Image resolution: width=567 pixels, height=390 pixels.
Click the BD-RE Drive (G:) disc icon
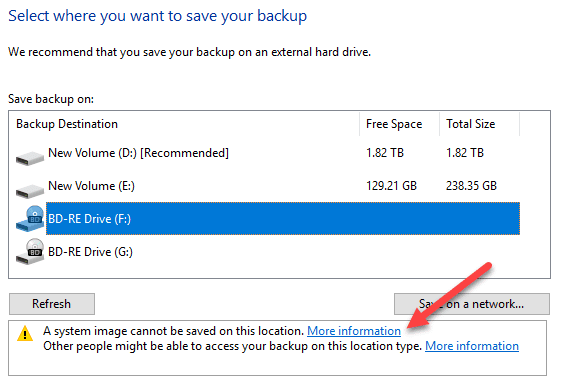30,251
